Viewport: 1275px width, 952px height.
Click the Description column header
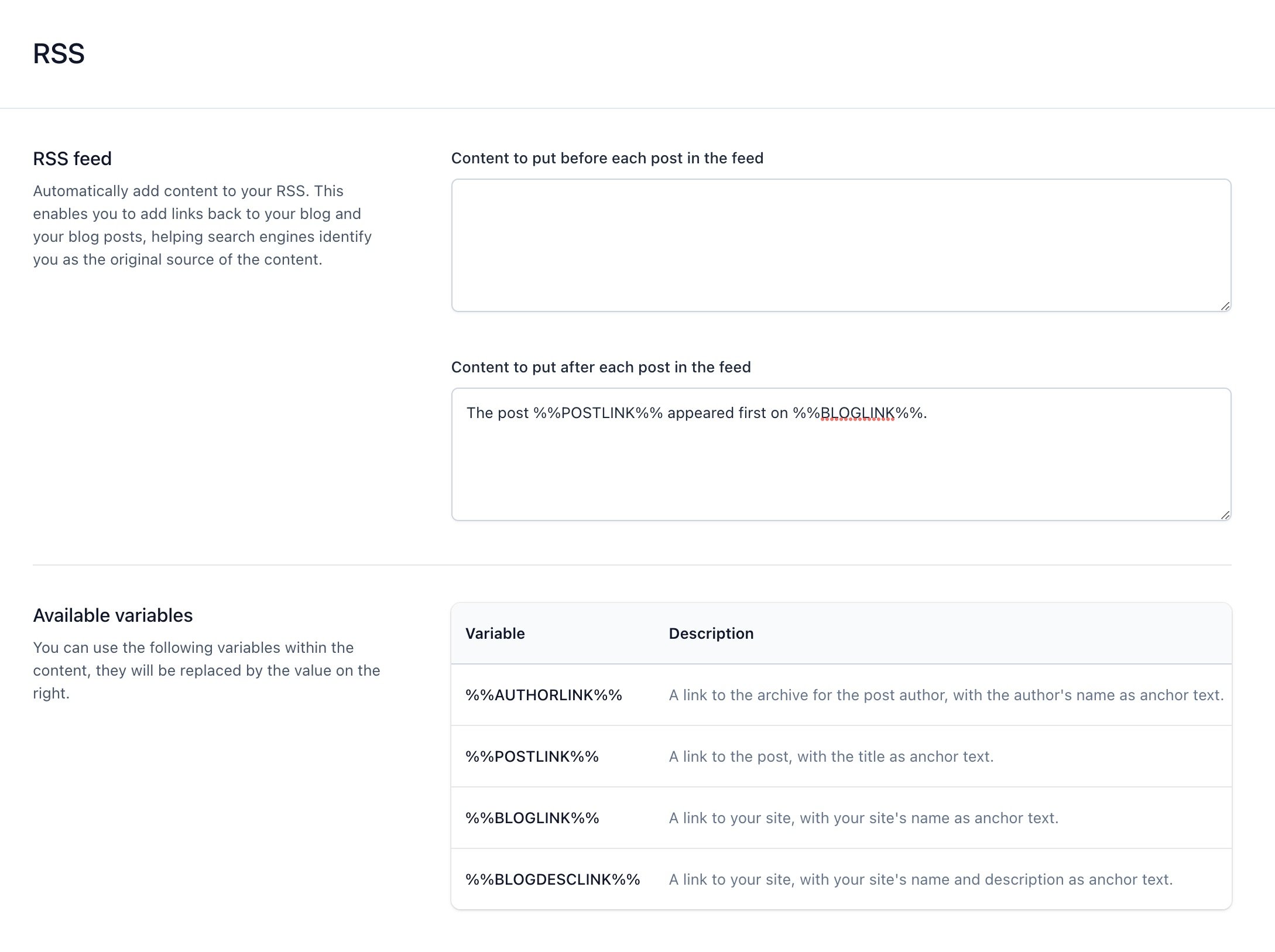tap(711, 633)
